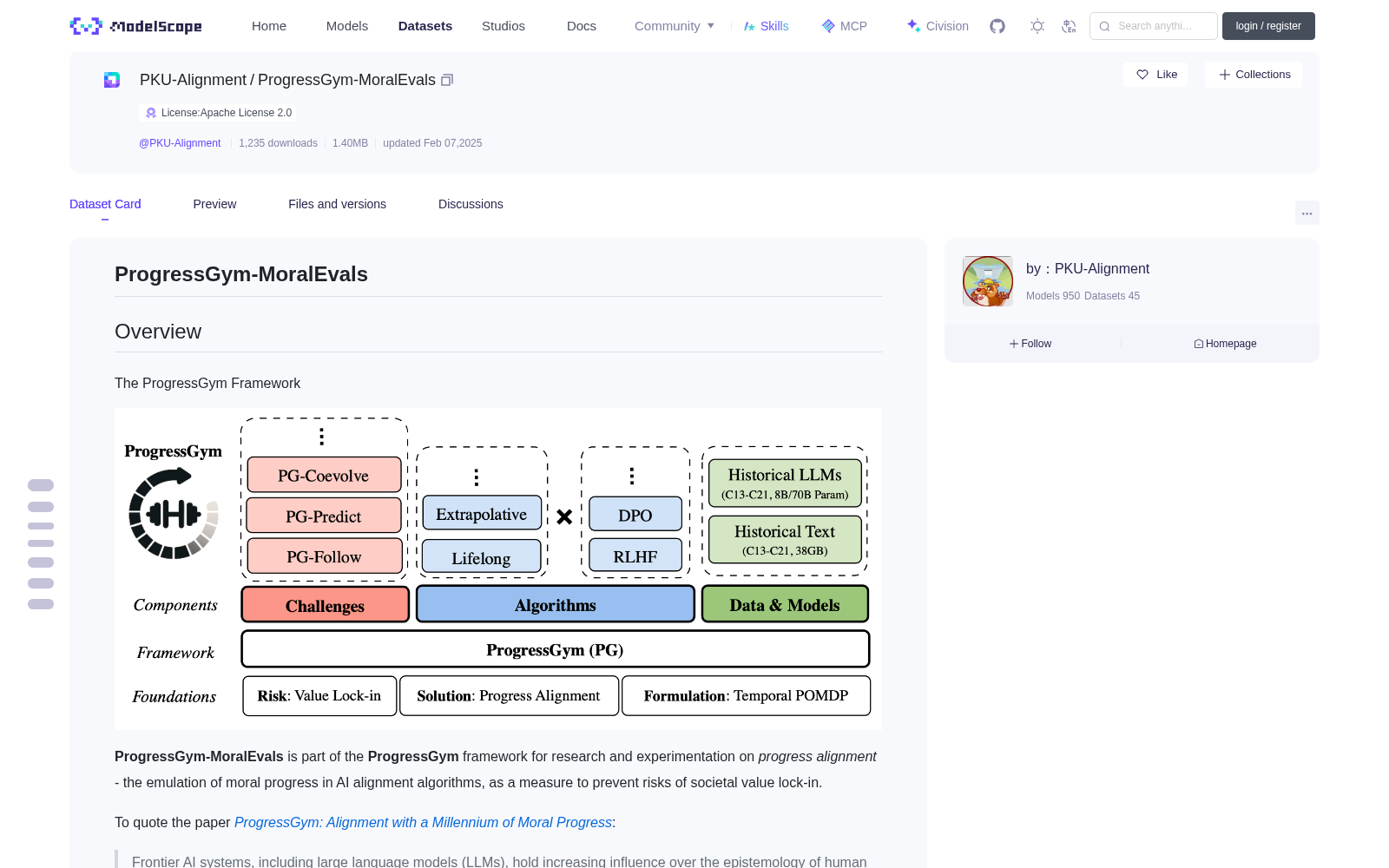
Task: Click 'The ProgressGym Framework' caption text
Action: tap(207, 383)
